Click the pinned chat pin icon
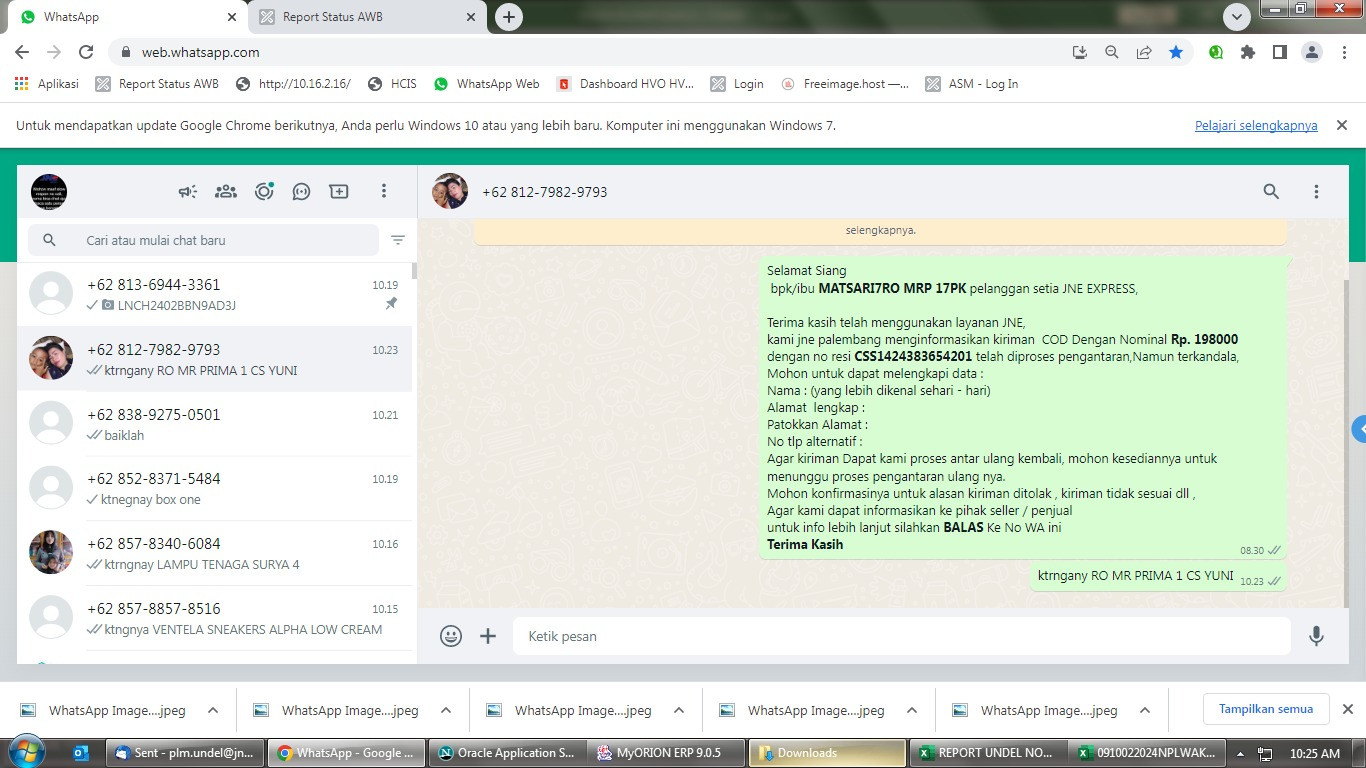 (391, 304)
